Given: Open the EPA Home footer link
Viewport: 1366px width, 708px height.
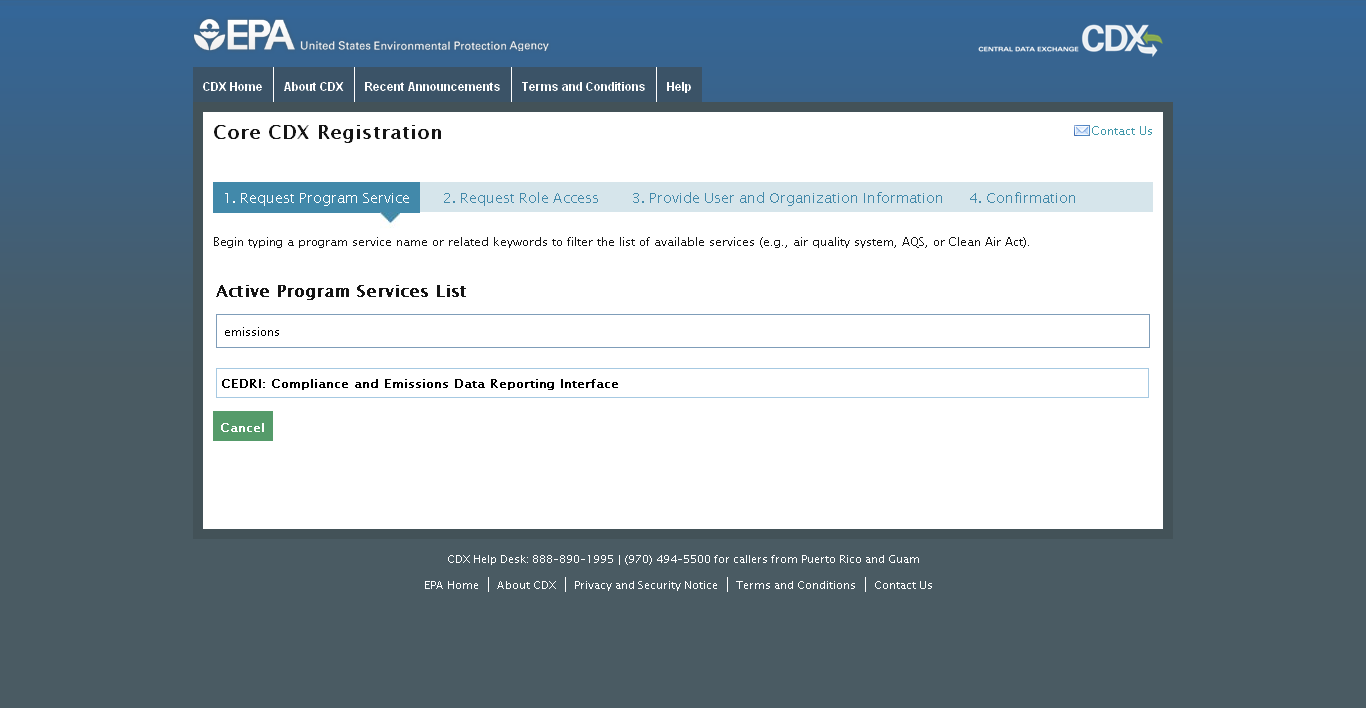Looking at the screenshot, I should click(451, 584).
